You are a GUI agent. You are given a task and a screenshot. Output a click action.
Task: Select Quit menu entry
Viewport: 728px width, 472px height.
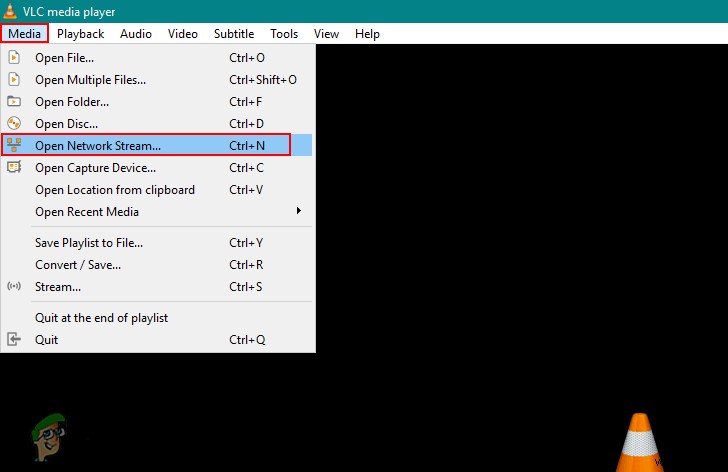point(157,340)
